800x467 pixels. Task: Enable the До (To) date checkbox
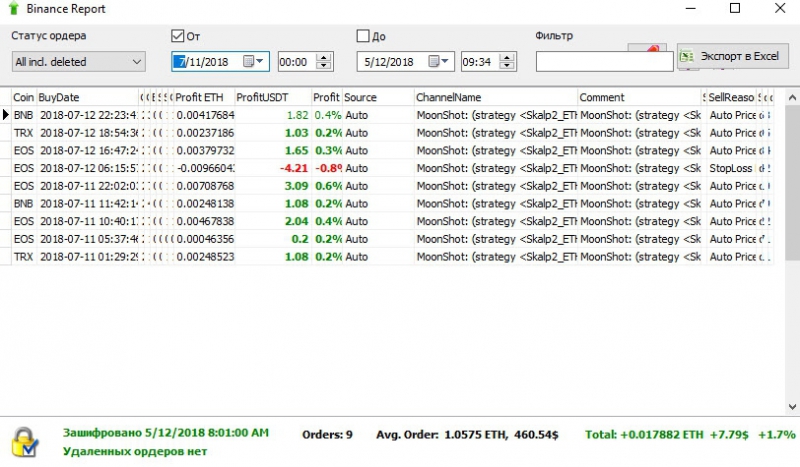363,36
